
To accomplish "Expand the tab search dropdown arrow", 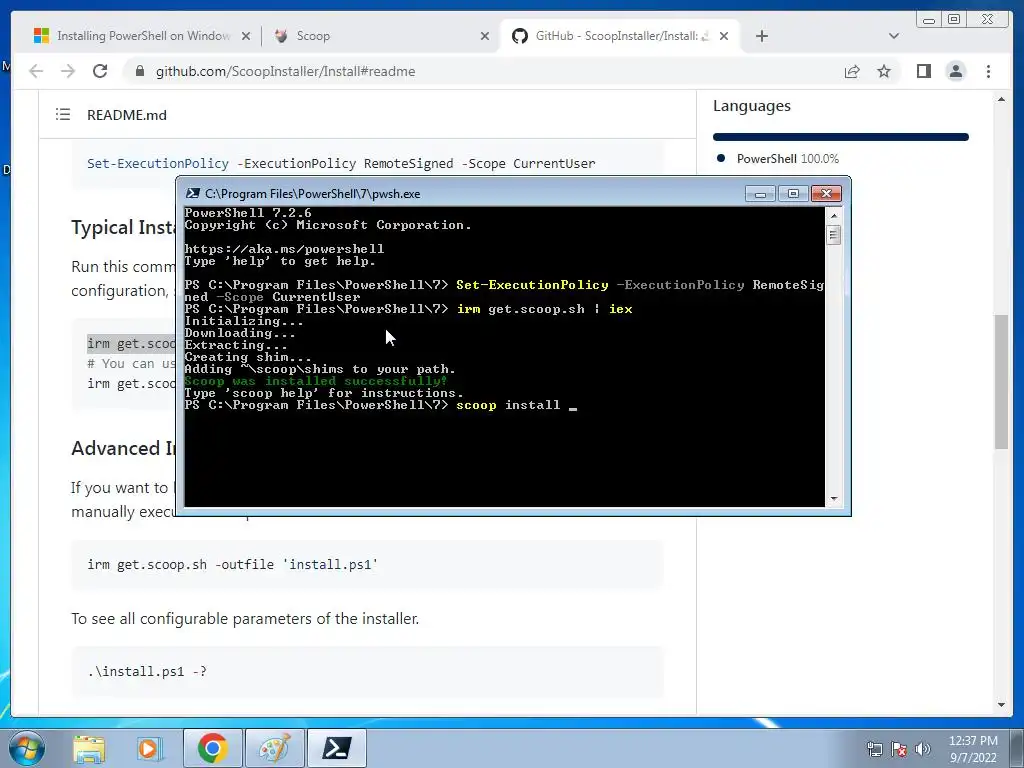I will [894, 36].
